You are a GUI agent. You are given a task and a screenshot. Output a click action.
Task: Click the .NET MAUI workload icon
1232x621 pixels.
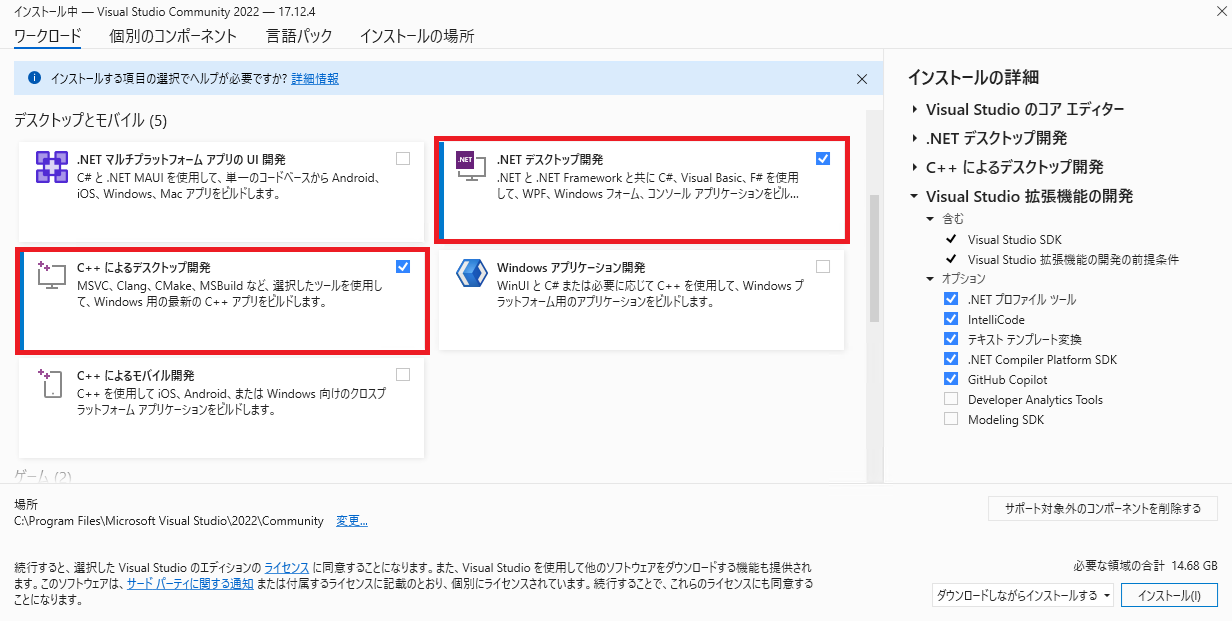51,167
